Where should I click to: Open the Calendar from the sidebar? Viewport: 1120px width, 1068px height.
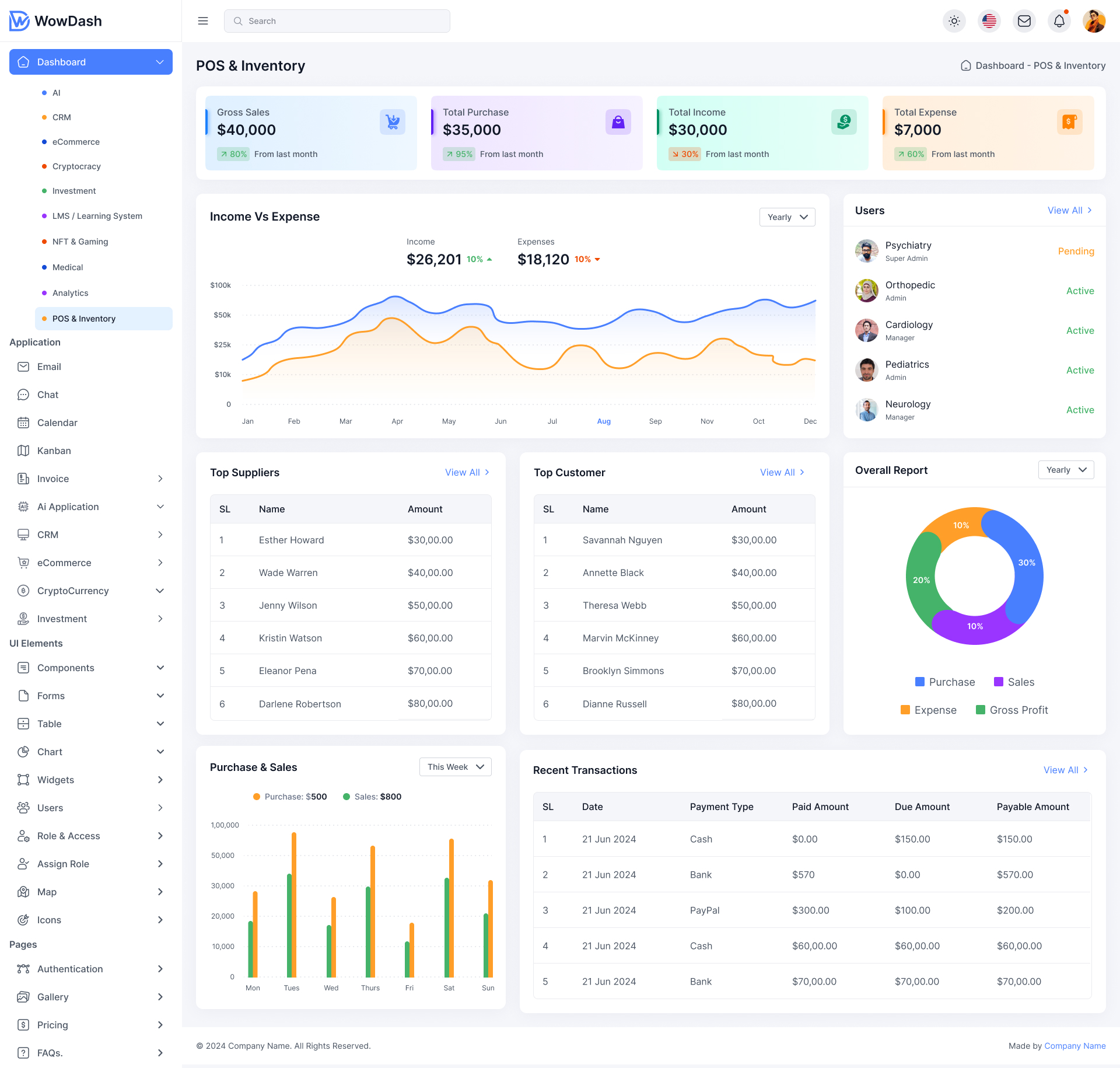tap(57, 422)
